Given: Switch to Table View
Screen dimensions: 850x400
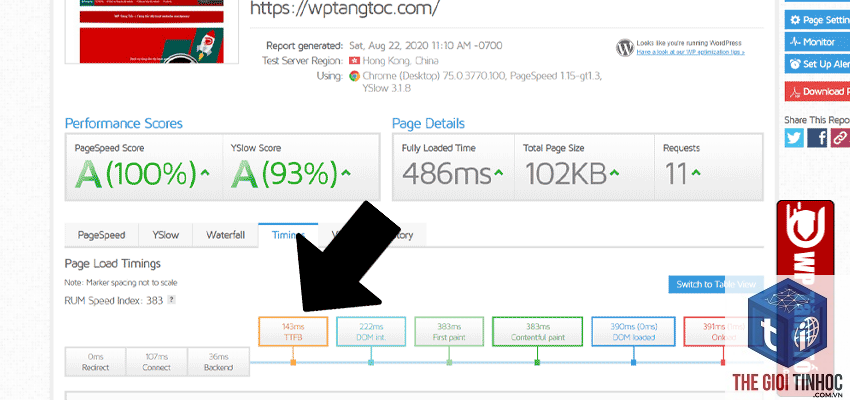Looking at the screenshot, I should (716, 284).
